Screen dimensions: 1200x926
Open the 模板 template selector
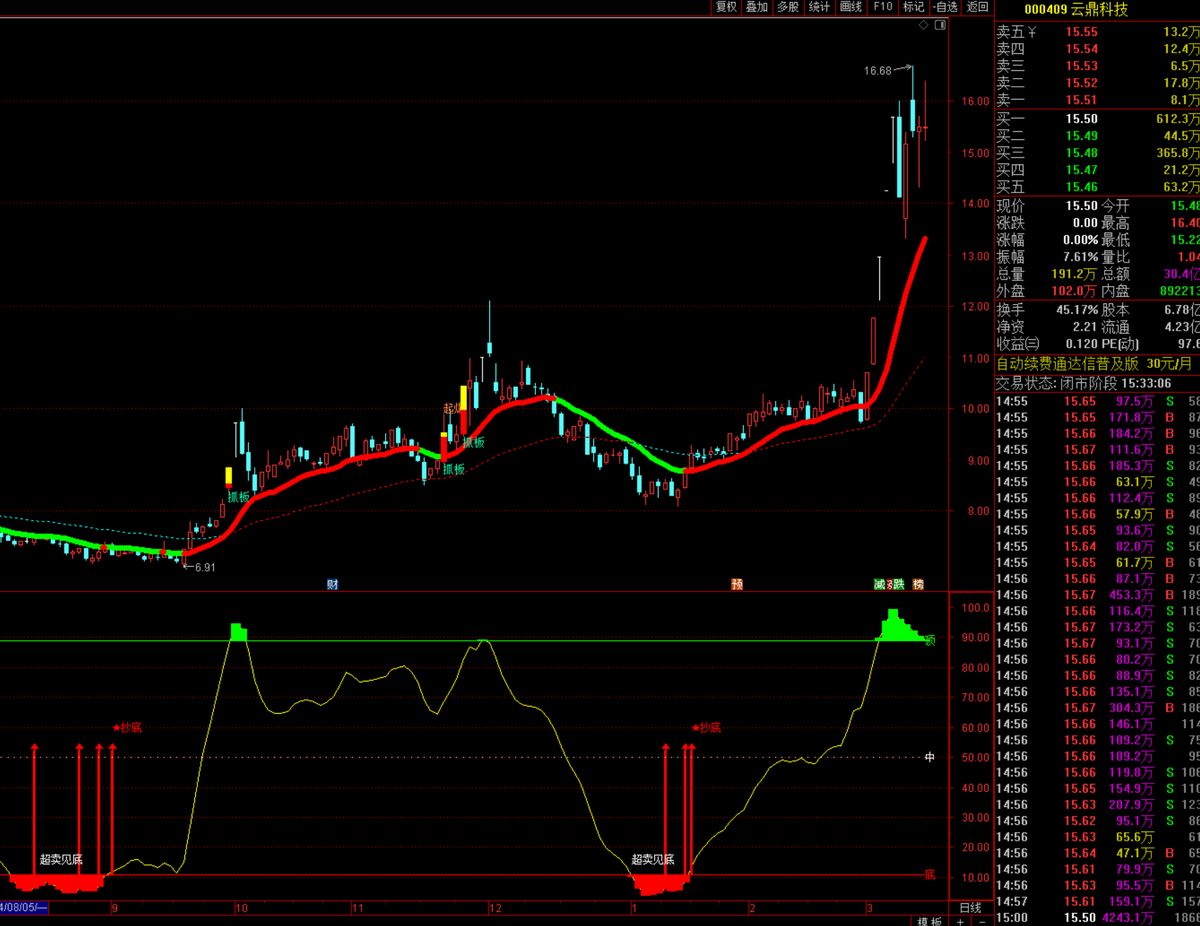(x=929, y=922)
